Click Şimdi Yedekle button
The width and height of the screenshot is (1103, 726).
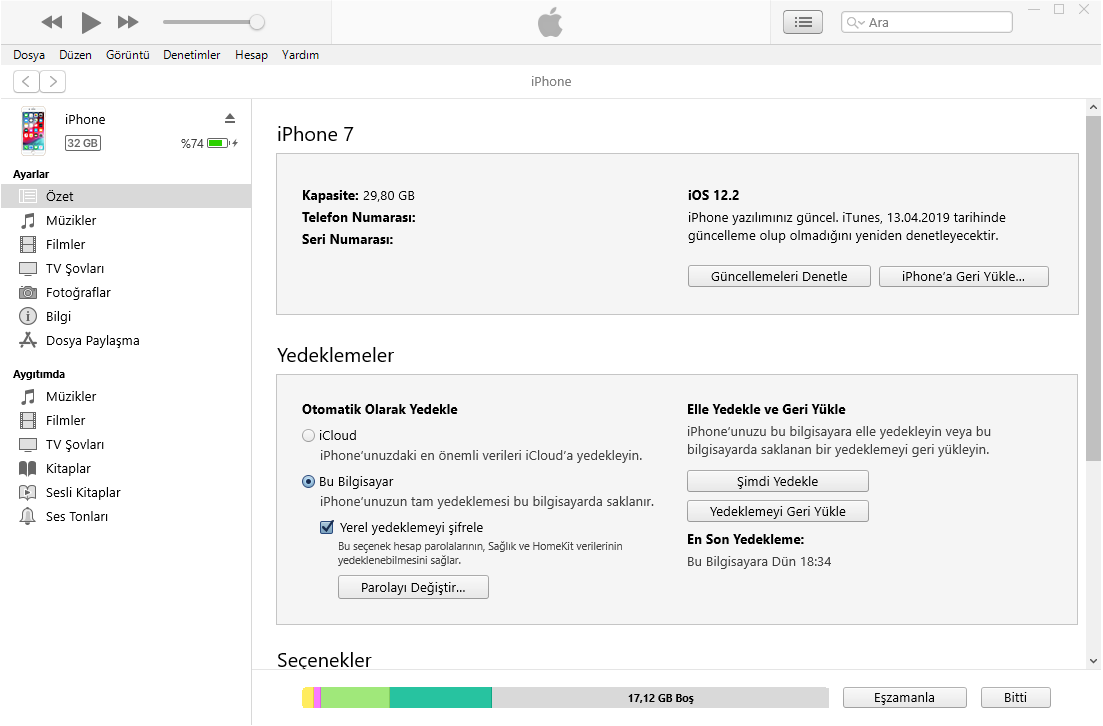pyautogui.click(x=777, y=481)
